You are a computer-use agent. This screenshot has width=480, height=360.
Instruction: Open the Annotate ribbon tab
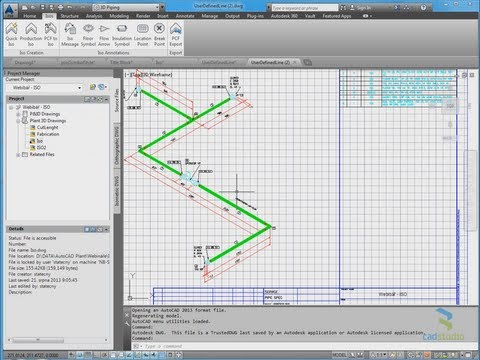(x=185, y=16)
